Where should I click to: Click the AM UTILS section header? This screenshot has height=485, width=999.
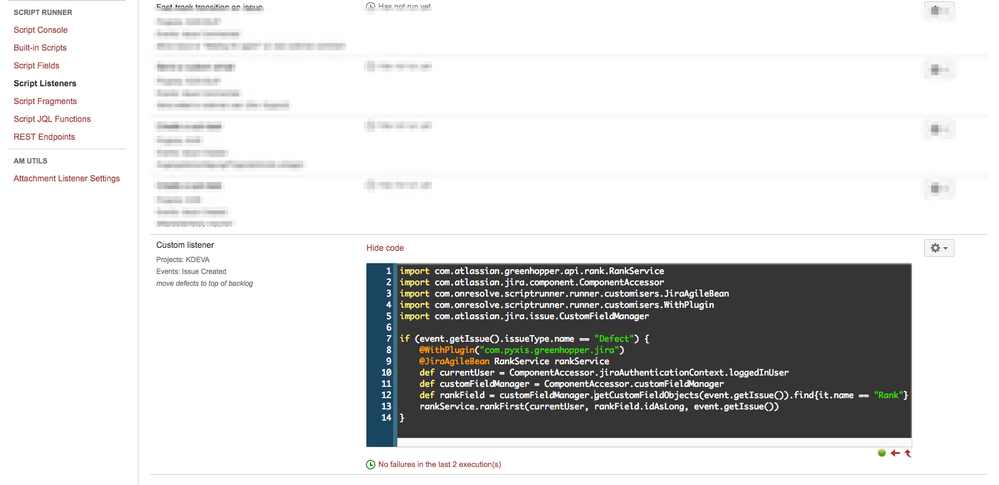coord(31,161)
